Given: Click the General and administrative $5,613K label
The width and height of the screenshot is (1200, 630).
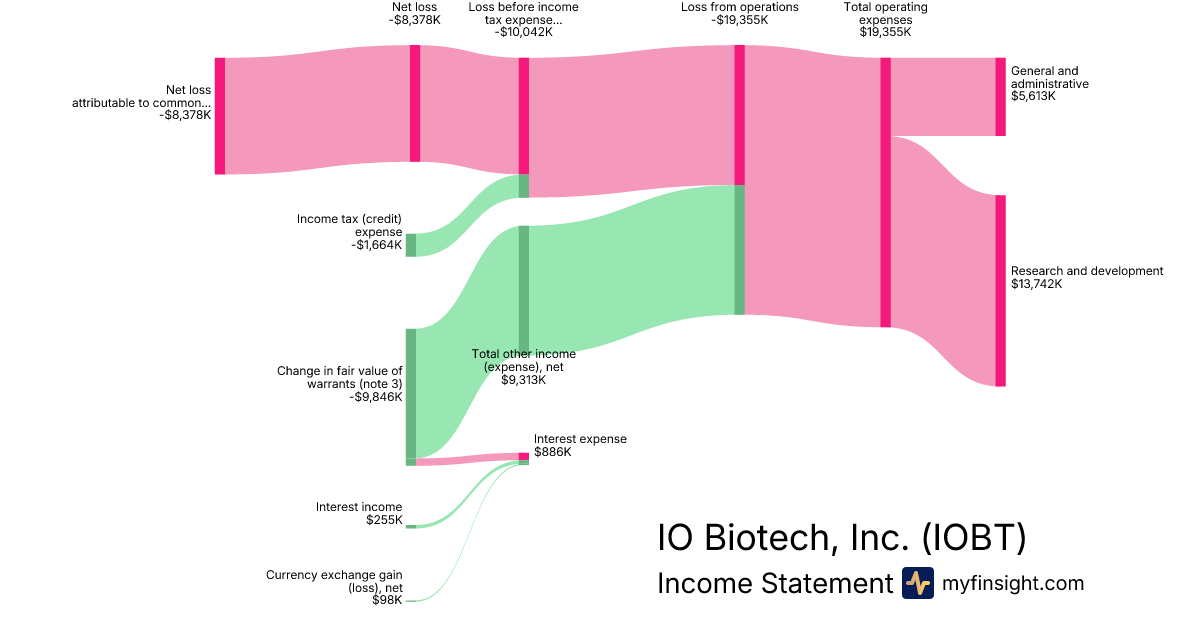Looking at the screenshot, I should (1049, 84).
